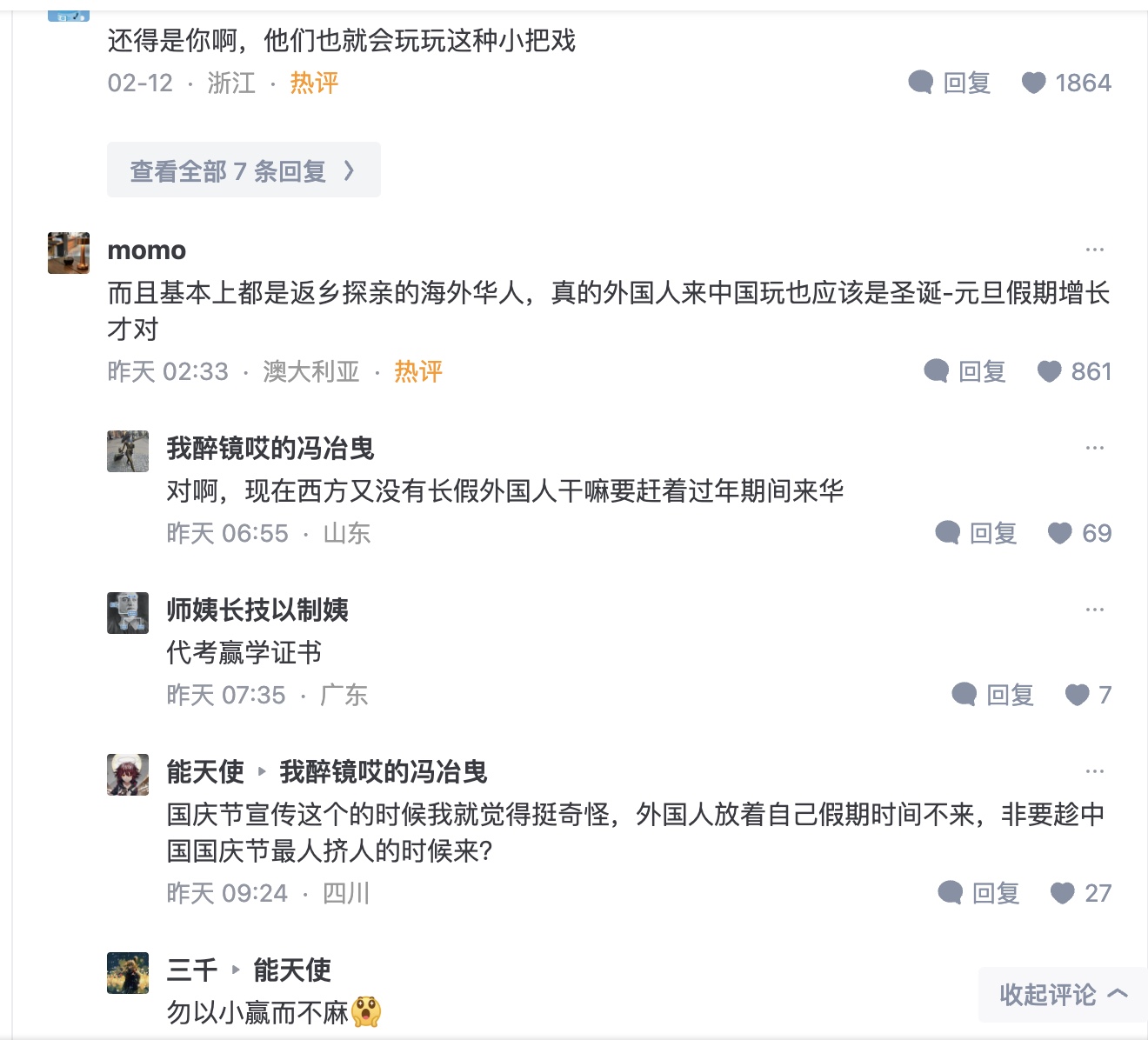Viewport: 1148px width, 1040px height.
Task: Like 能天使's comment with 27 likes
Action: pos(1063,893)
